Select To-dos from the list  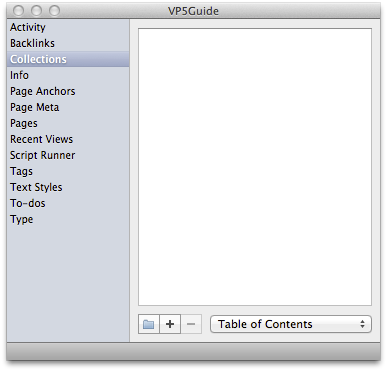tap(68, 203)
